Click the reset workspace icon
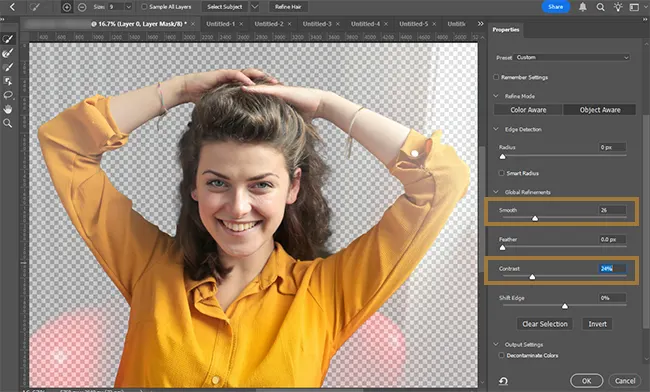Screen dimensions: 650x392 (503, 381)
